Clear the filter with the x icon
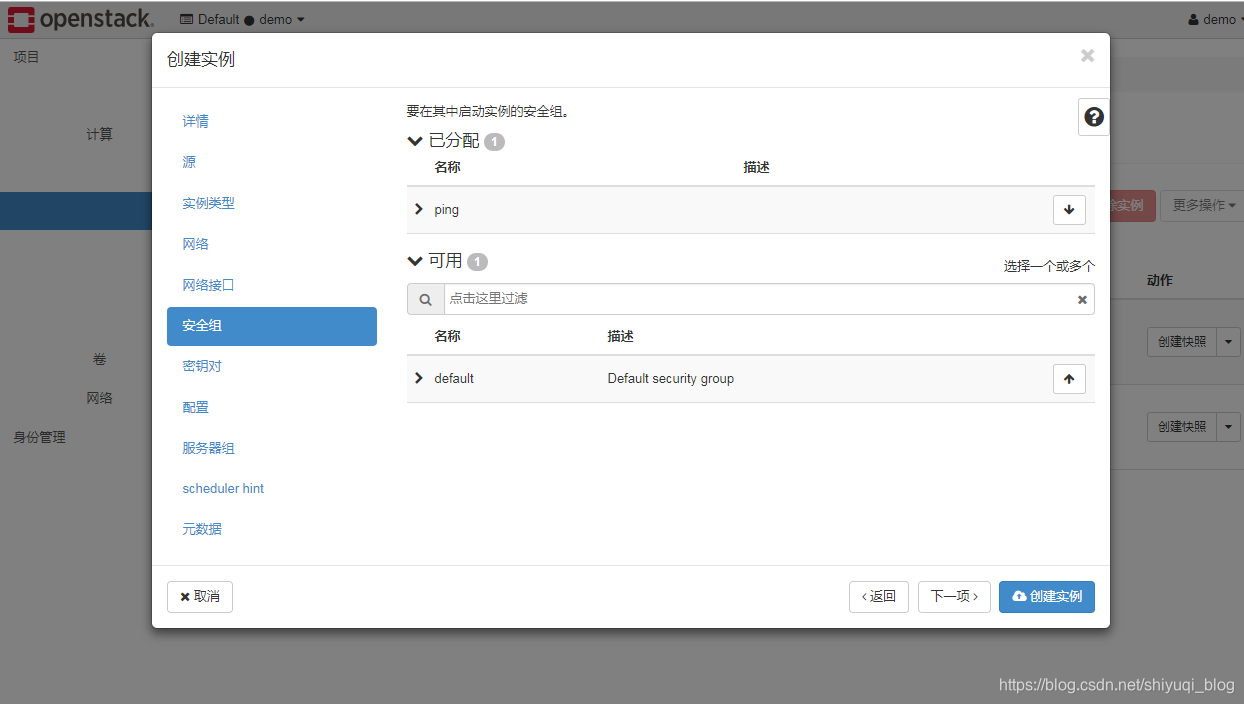The image size is (1244, 704). (1082, 300)
